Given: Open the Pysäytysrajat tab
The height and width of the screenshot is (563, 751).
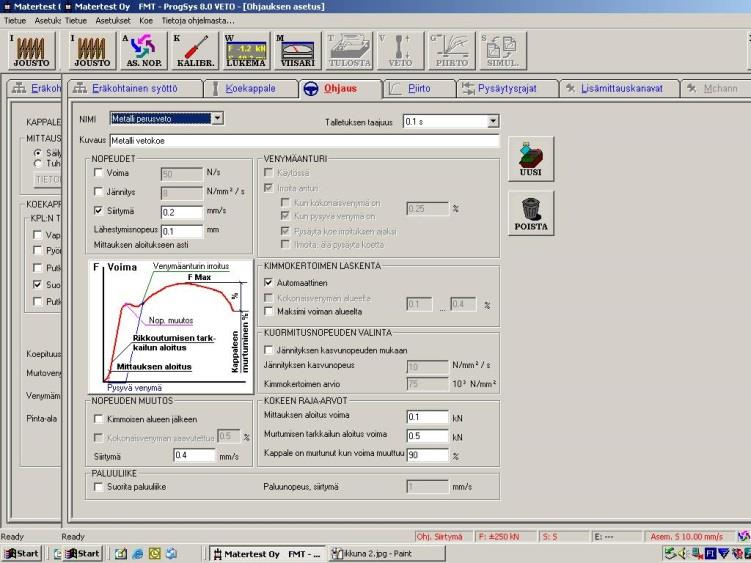Looking at the screenshot, I should [507, 89].
